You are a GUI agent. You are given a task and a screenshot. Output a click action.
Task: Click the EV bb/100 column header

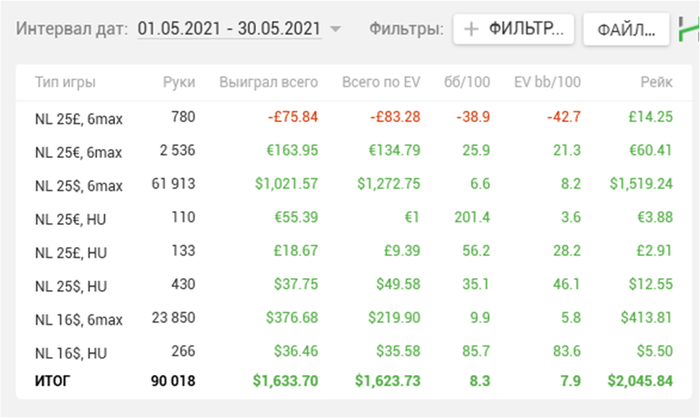(x=547, y=83)
